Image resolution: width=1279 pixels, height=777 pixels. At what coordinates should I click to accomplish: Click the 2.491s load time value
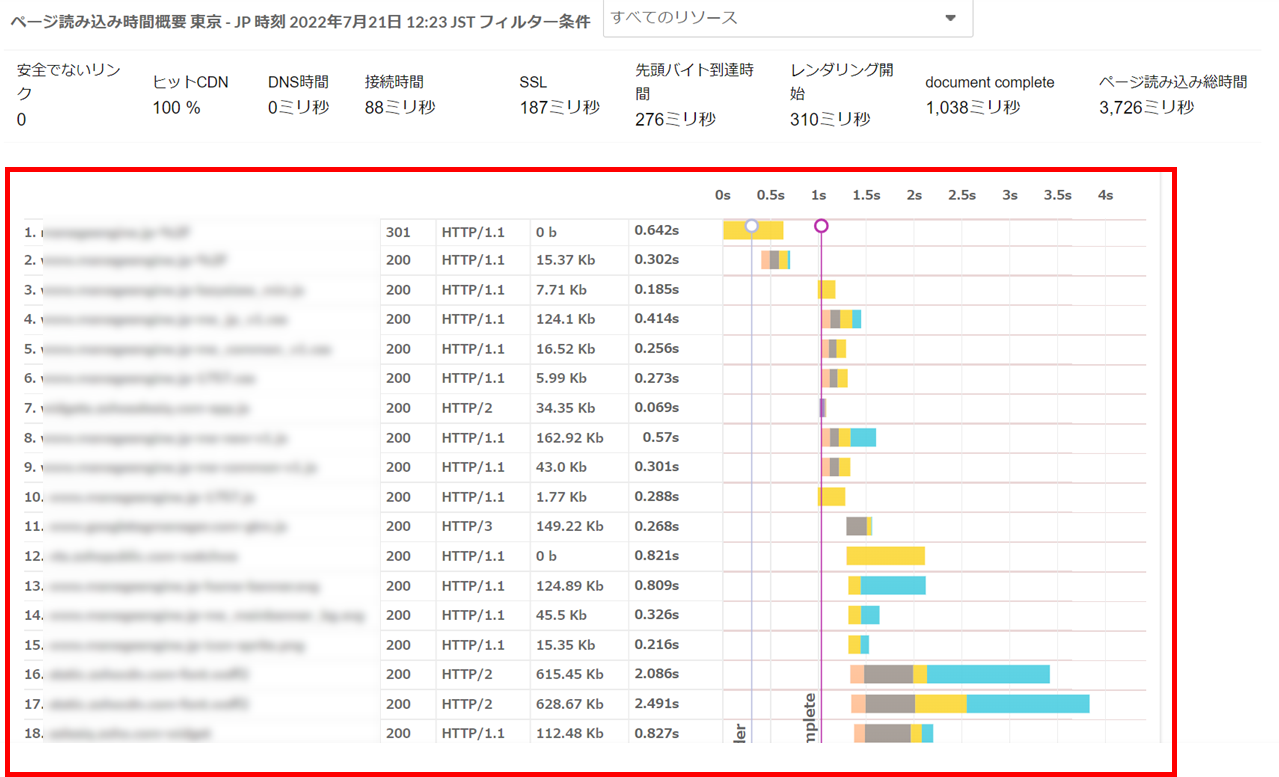(x=657, y=704)
